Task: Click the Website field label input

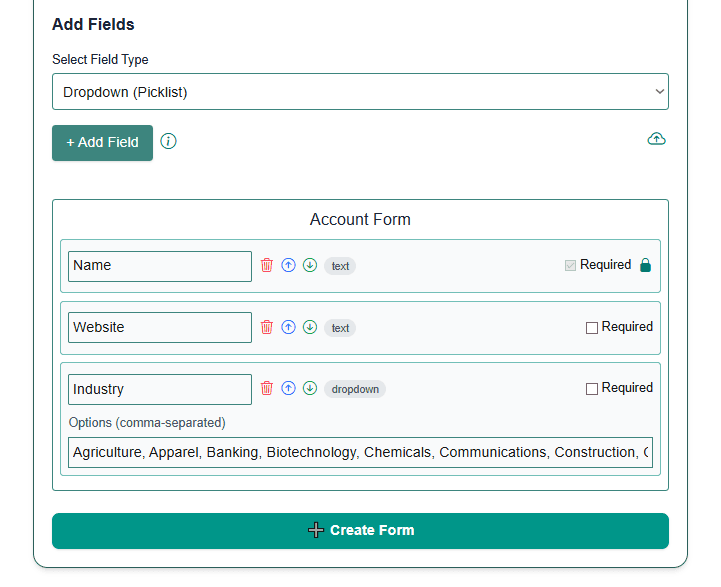Action: [160, 327]
